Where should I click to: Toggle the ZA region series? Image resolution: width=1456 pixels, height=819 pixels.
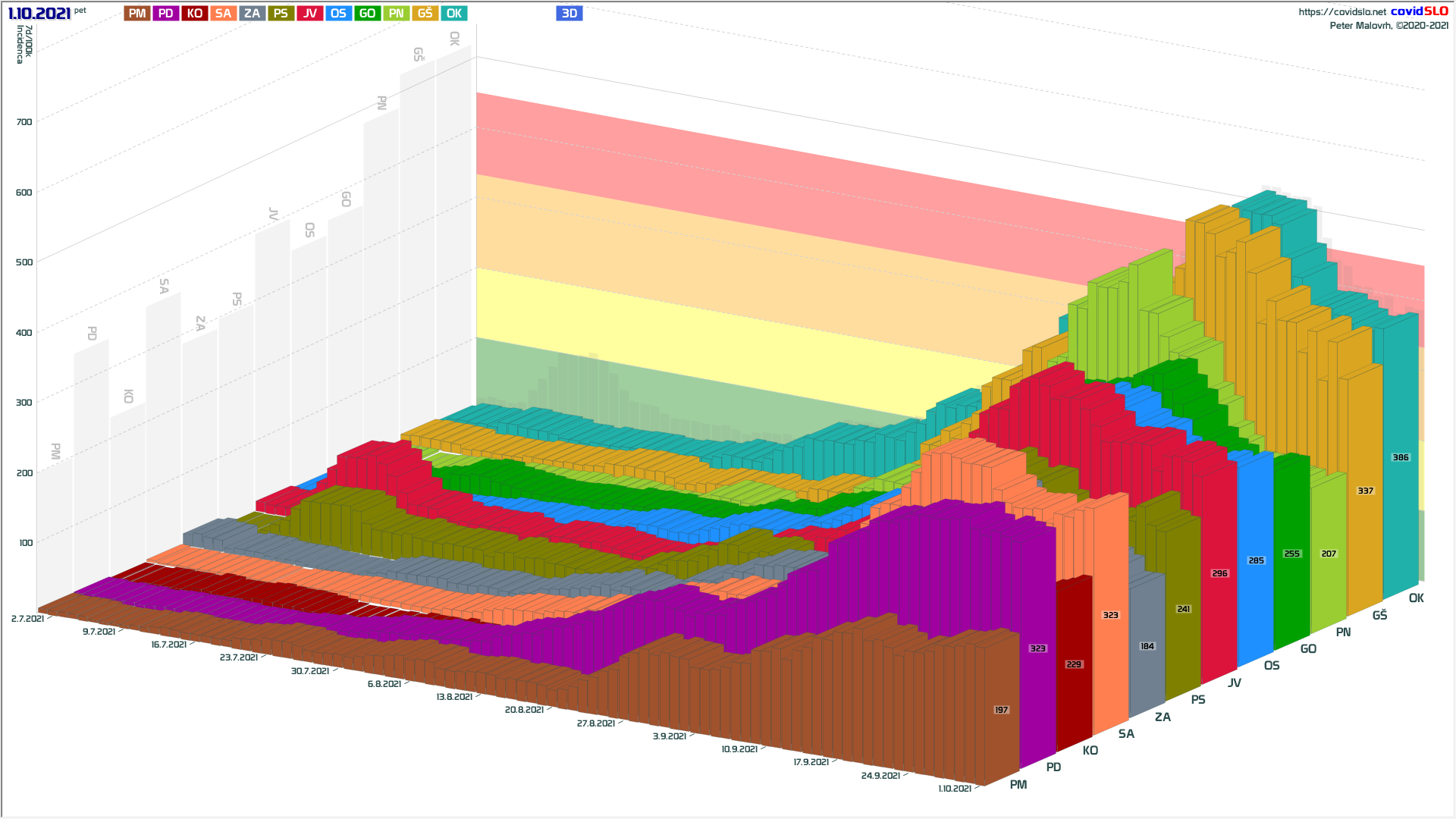point(252,14)
